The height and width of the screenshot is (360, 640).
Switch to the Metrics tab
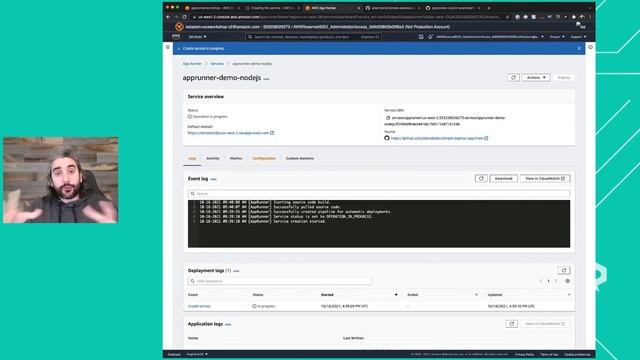[x=236, y=158]
